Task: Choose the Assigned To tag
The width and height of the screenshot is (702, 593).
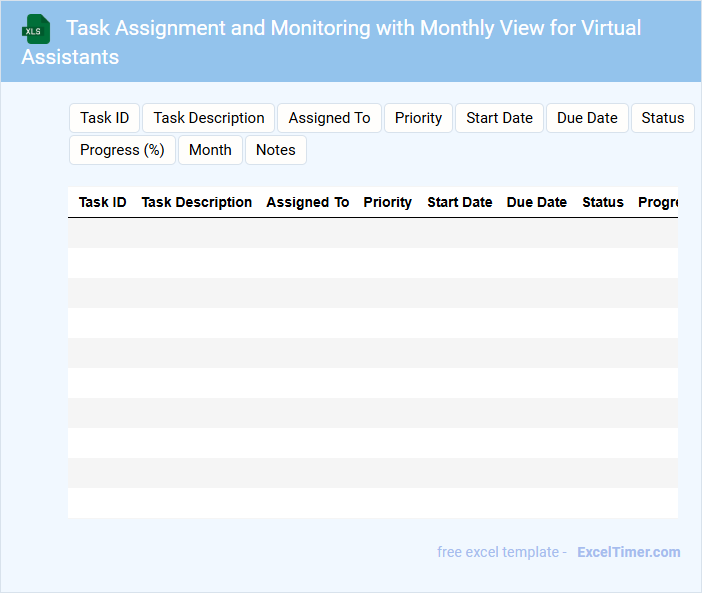Action: point(329,118)
